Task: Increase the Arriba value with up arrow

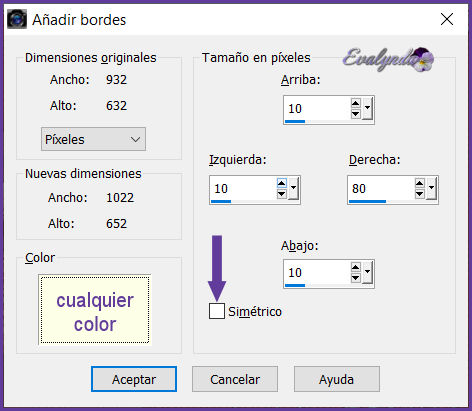Action: point(356,103)
